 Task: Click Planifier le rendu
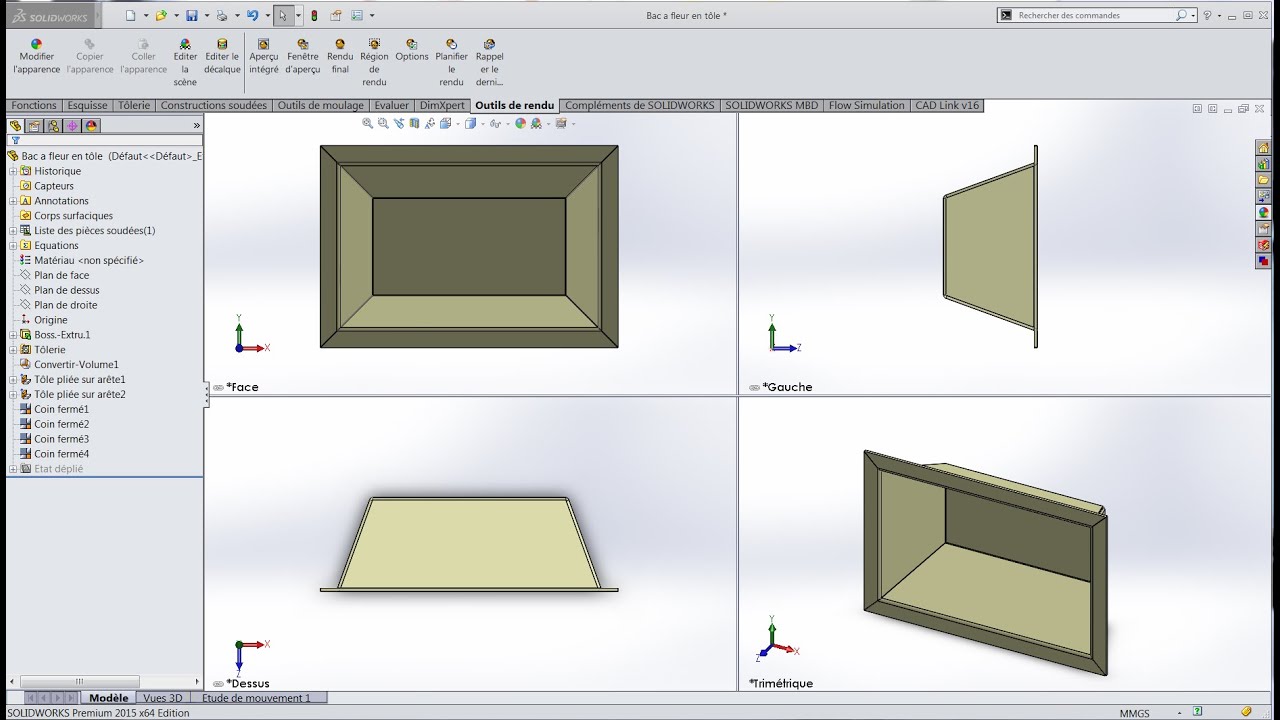451,63
